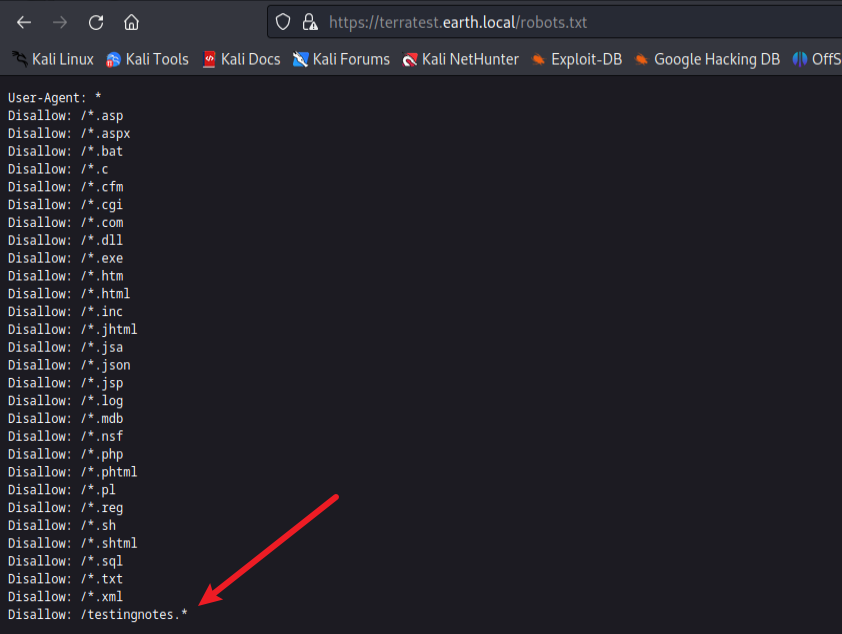
Task: Click the Disallow /testingnotes.* line
Action: (x=97, y=614)
